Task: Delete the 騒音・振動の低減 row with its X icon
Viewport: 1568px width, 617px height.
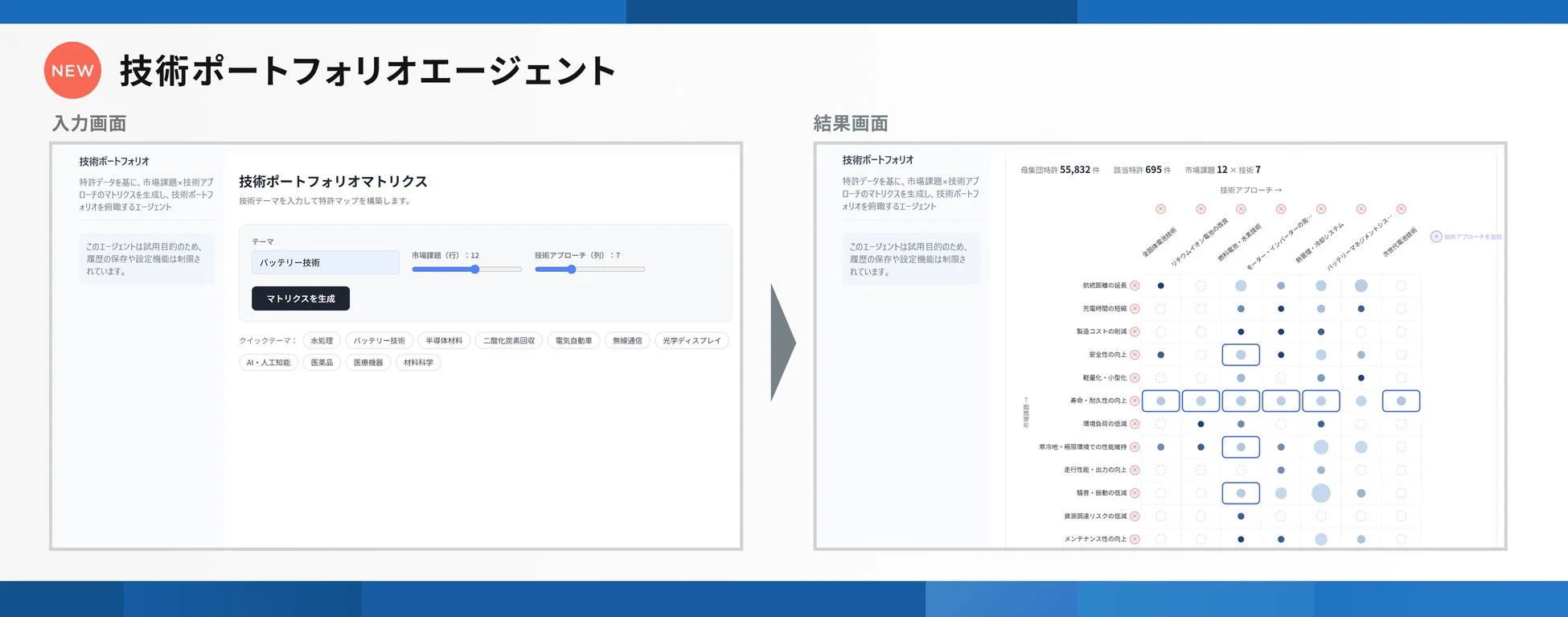Action: (x=1135, y=493)
